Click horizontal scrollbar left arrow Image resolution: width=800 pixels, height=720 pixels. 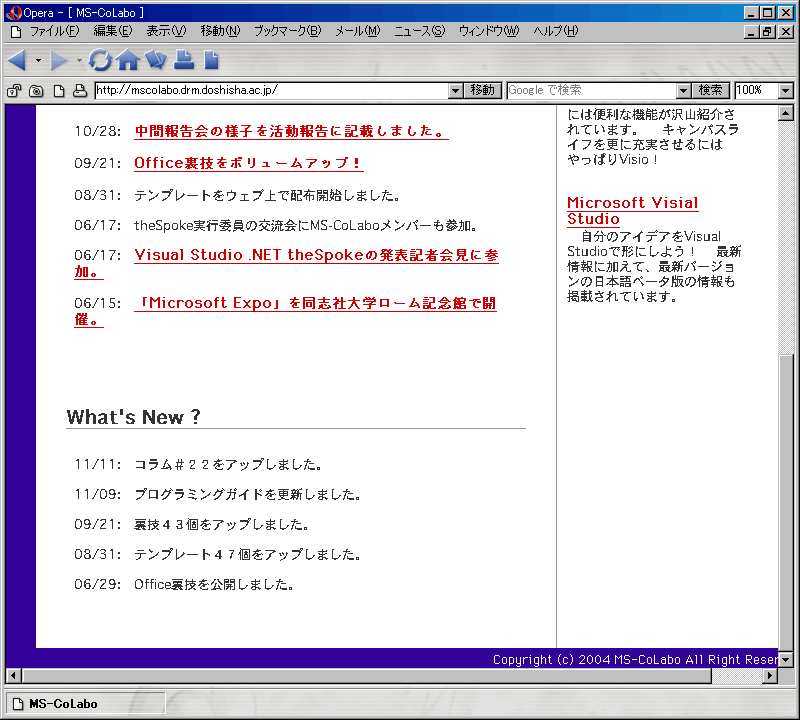pos(13,676)
